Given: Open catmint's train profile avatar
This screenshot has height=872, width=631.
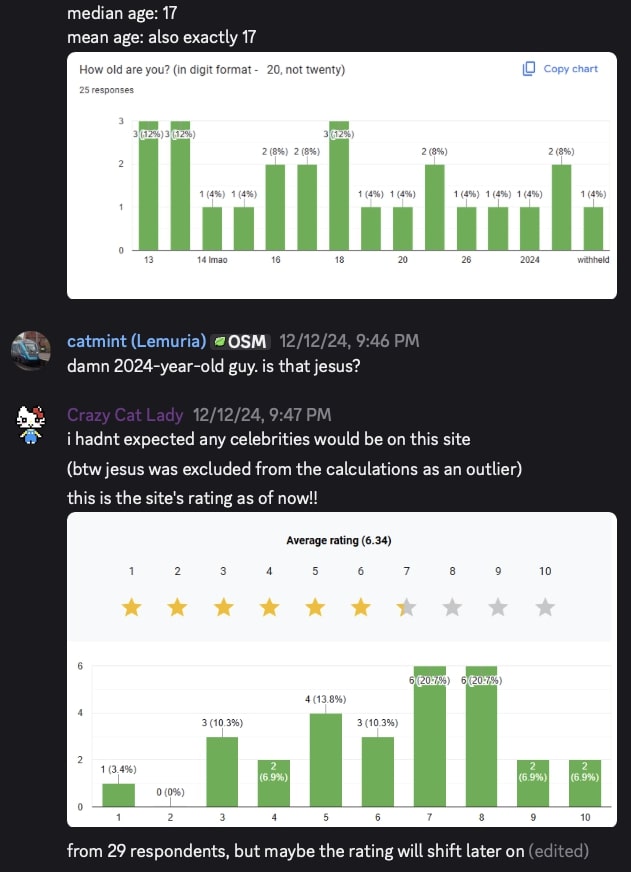Looking at the screenshot, I should (32, 350).
